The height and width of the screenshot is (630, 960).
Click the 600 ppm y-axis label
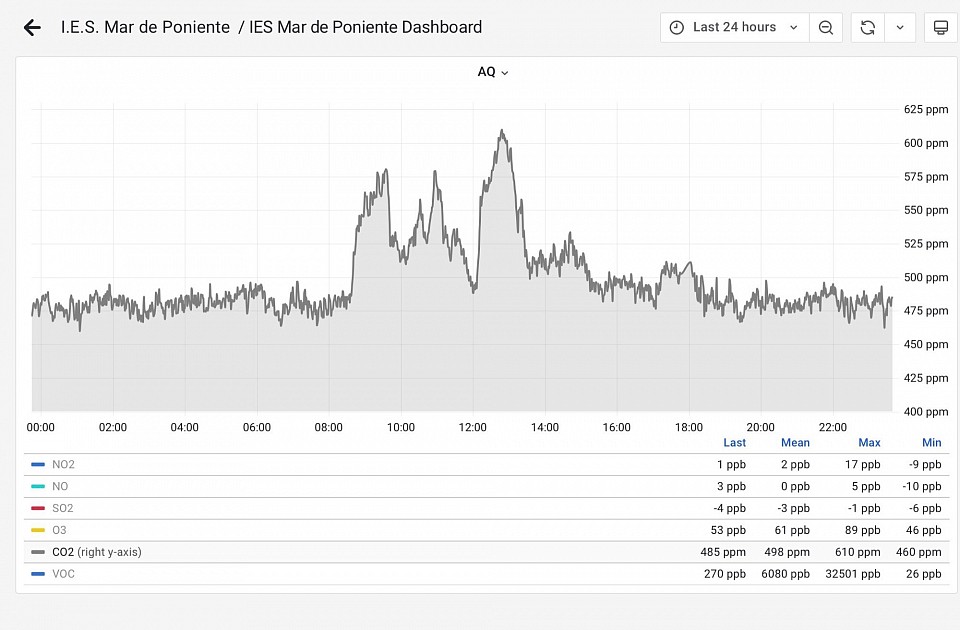click(x=926, y=143)
